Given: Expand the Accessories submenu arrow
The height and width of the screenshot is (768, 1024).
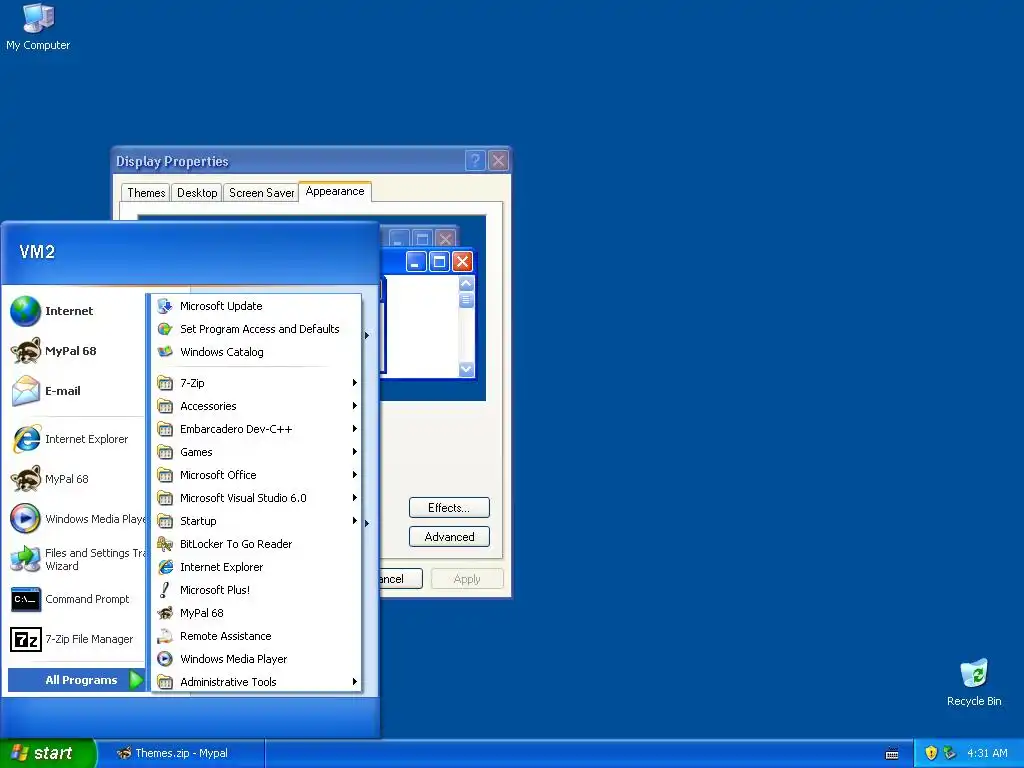Looking at the screenshot, I should (355, 406).
